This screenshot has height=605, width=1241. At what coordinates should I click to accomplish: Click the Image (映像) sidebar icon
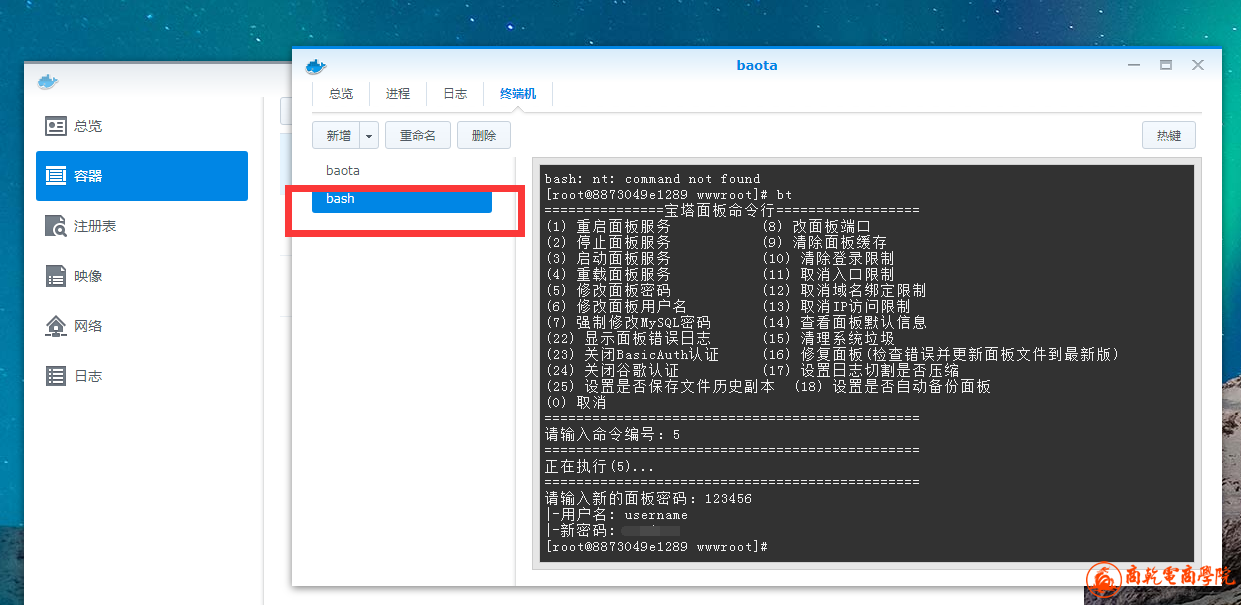point(56,276)
